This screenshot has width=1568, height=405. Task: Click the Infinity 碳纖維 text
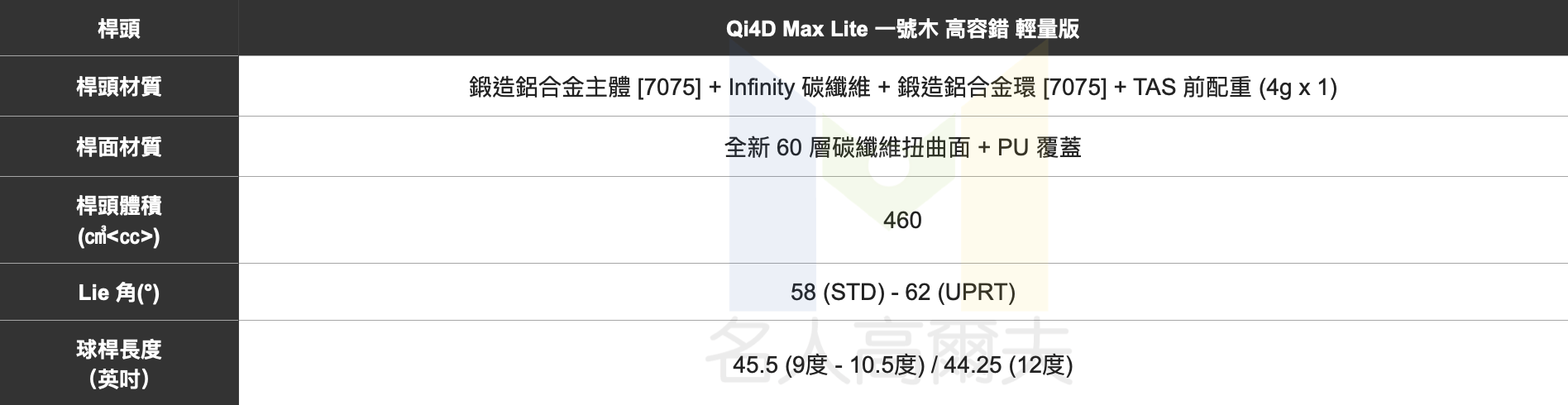798,87
